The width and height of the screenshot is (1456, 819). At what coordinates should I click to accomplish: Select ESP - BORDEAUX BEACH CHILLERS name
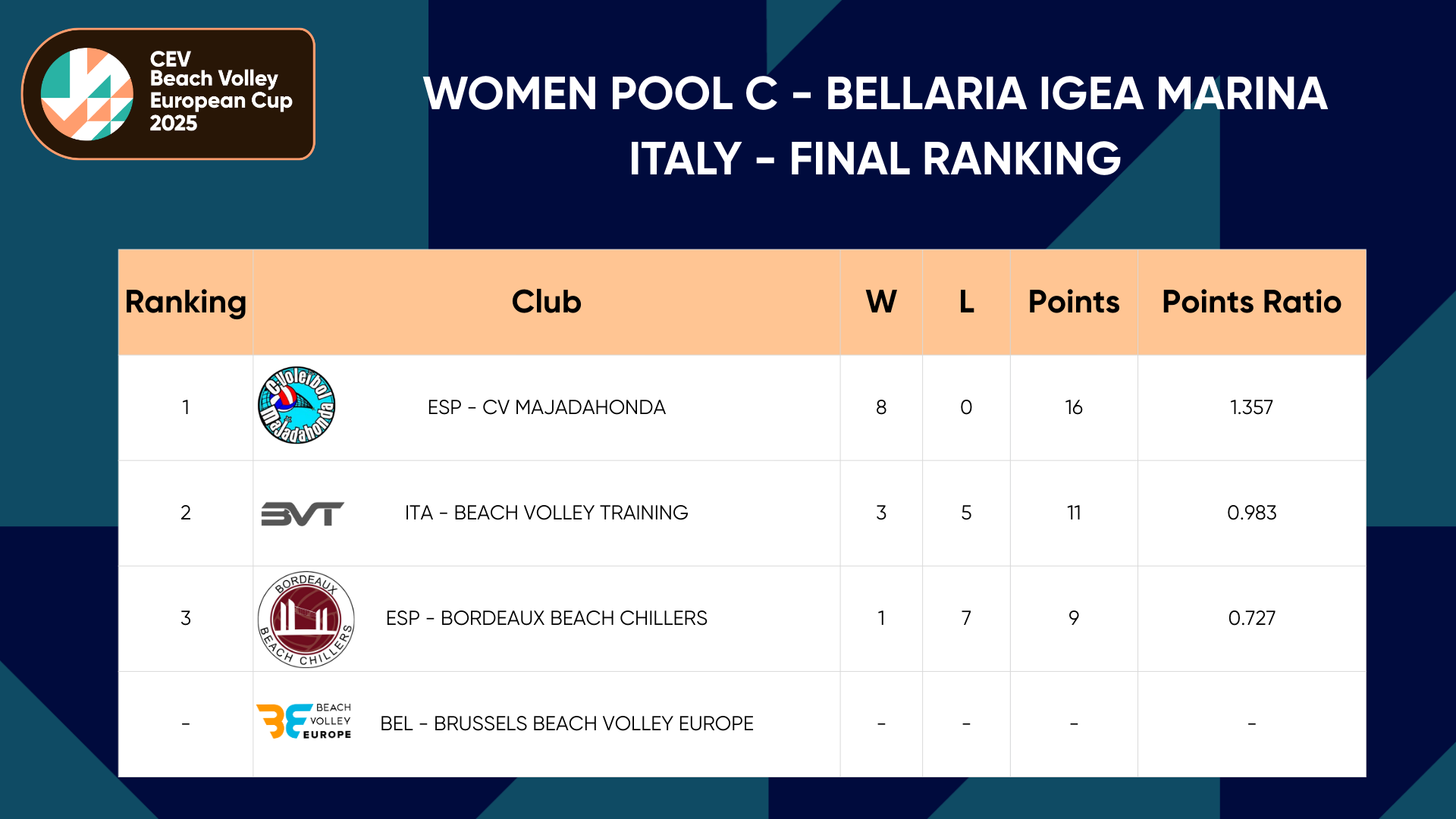point(546,618)
